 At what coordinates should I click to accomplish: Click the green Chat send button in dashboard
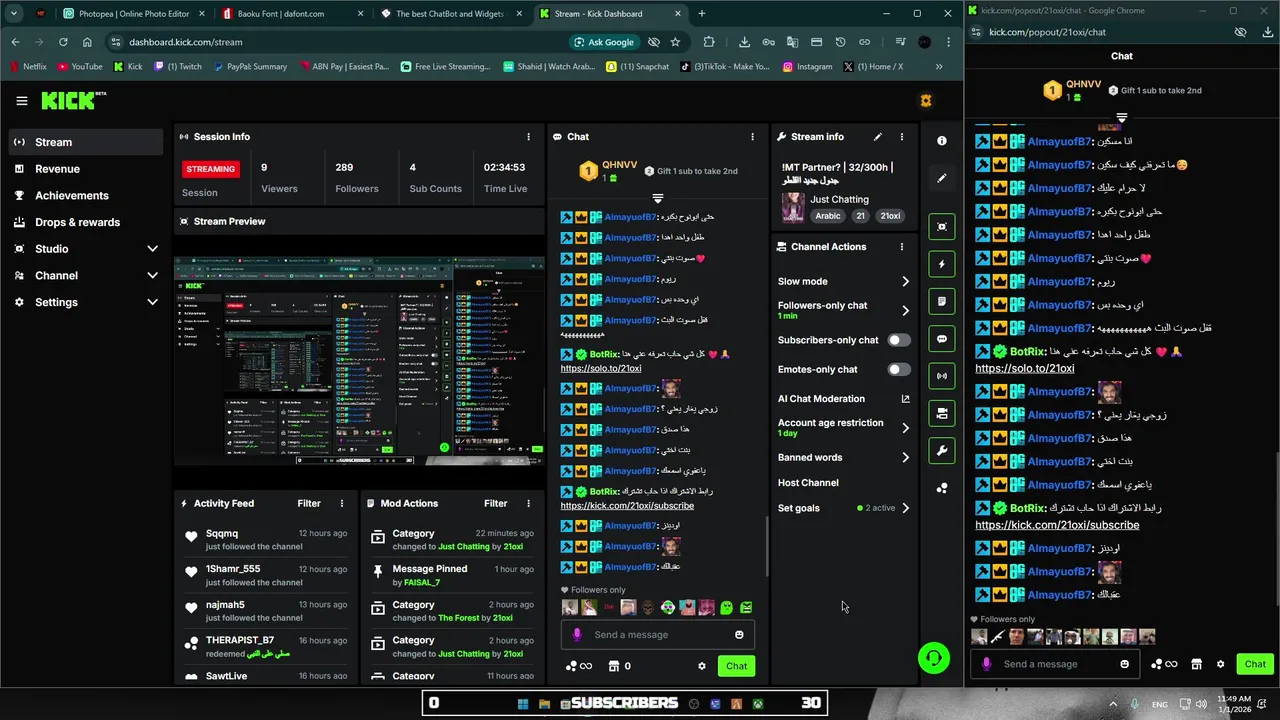[737, 666]
